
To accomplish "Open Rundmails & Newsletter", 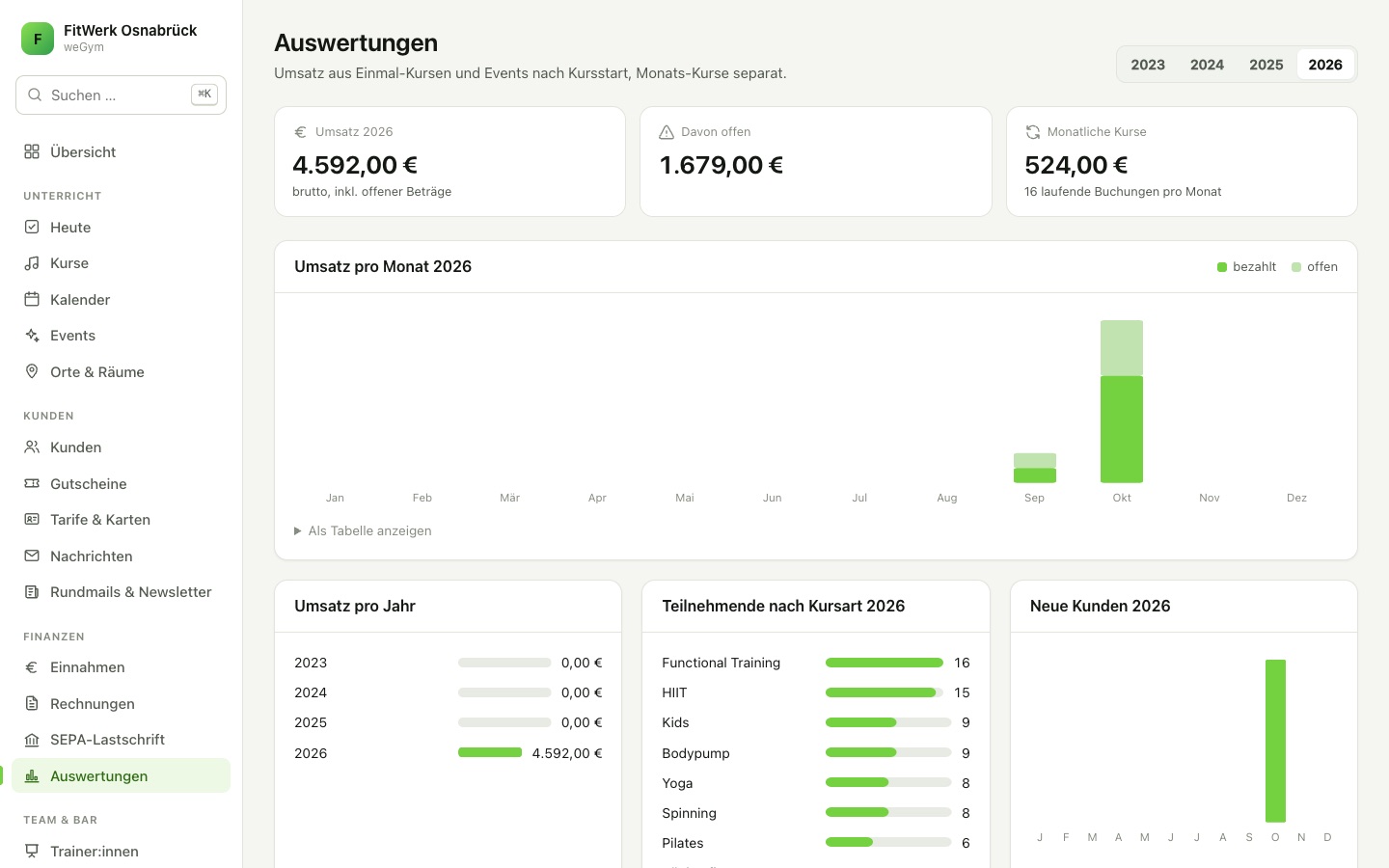I will tap(121, 591).
